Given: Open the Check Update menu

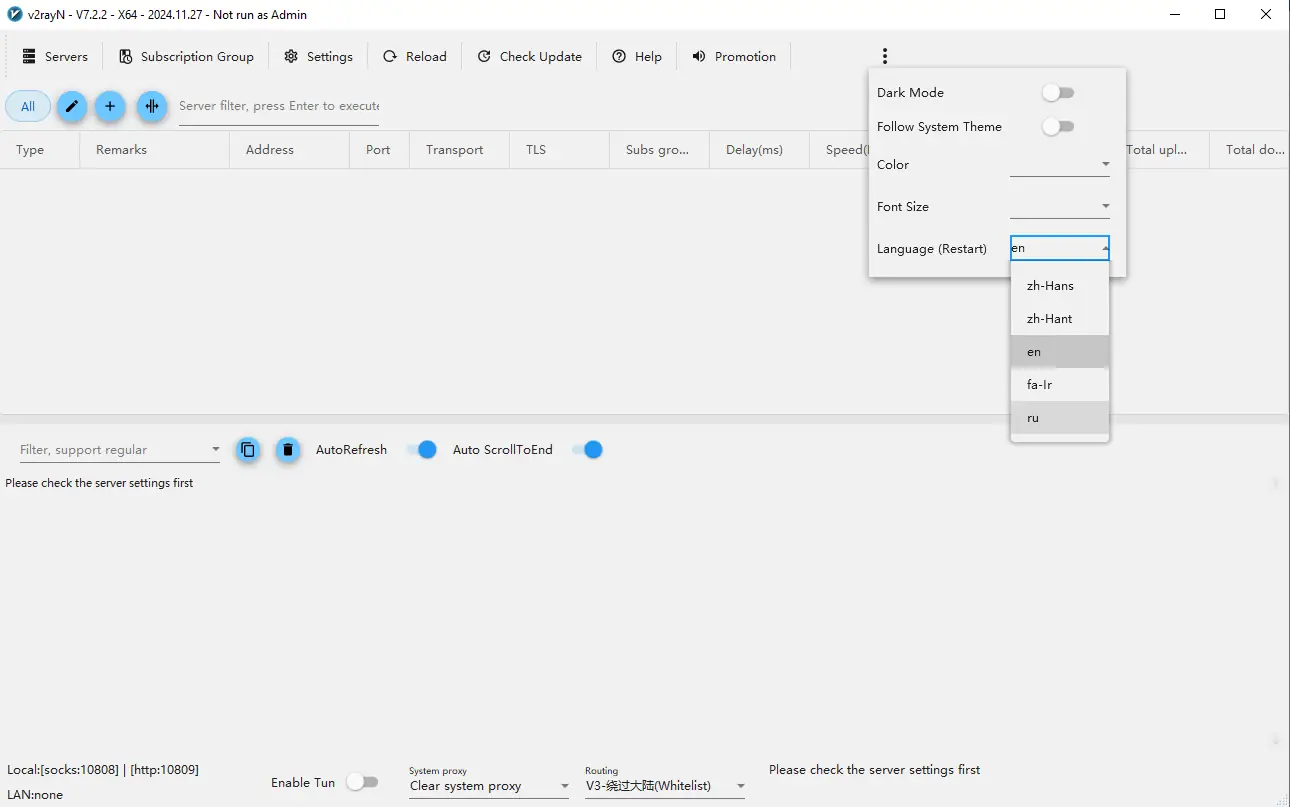Looking at the screenshot, I should tap(529, 57).
